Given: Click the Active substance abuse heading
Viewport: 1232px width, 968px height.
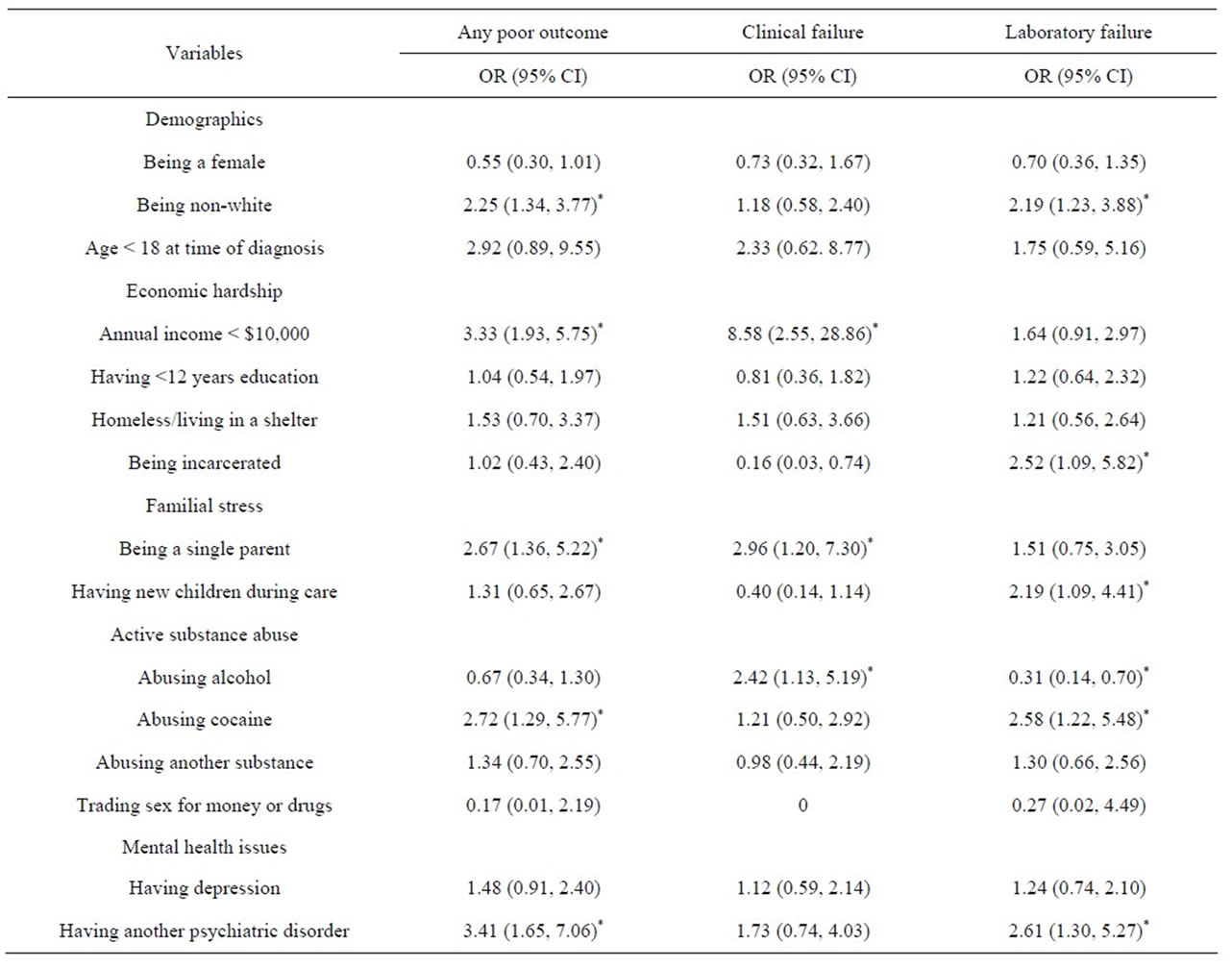Looking at the screenshot, I should [x=204, y=634].
